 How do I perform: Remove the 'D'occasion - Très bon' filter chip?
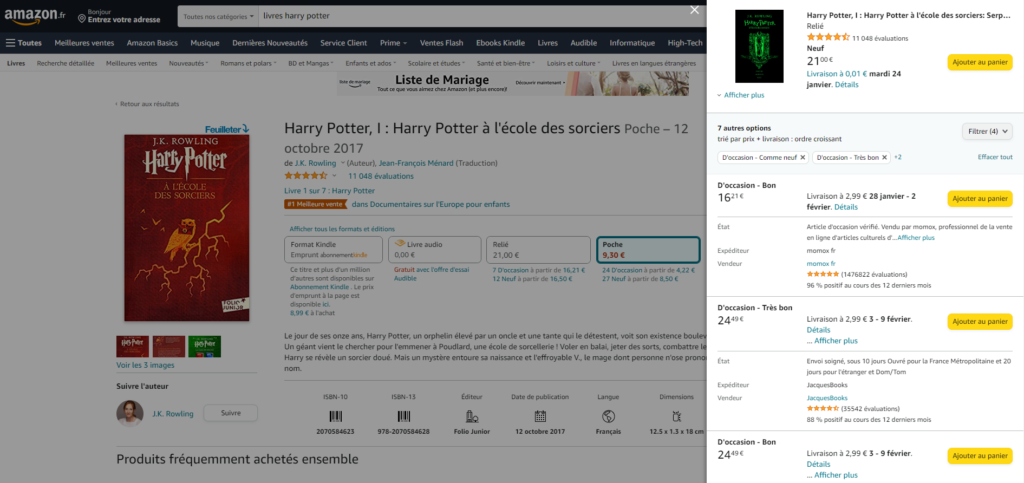(x=885, y=157)
